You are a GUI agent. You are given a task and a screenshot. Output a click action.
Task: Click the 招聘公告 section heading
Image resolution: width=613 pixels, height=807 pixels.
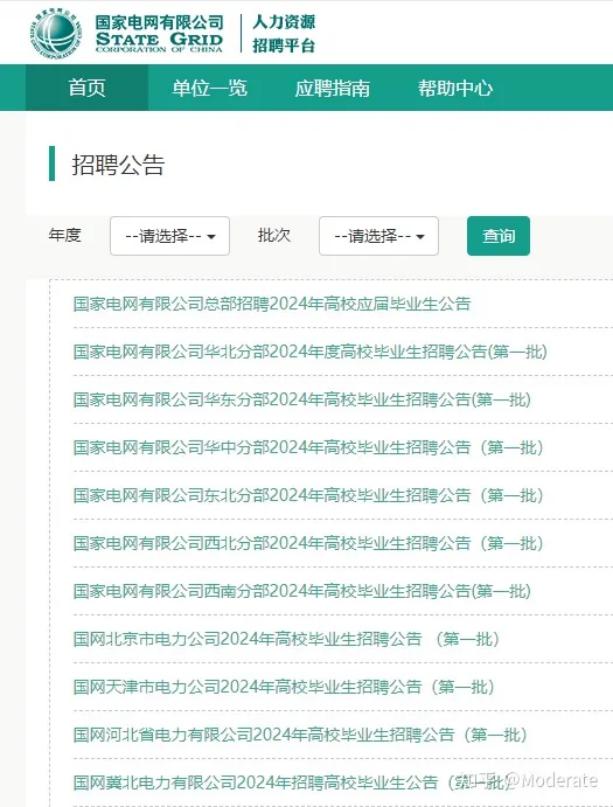point(118,165)
